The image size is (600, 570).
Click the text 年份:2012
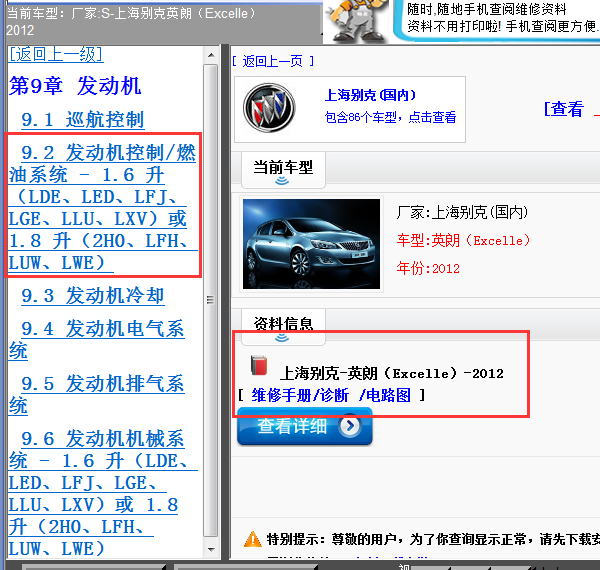(428, 268)
